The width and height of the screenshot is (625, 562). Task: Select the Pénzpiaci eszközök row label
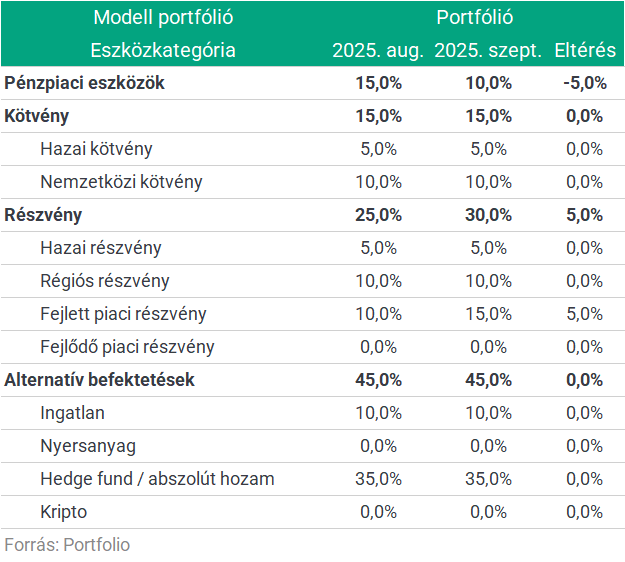click(85, 83)
